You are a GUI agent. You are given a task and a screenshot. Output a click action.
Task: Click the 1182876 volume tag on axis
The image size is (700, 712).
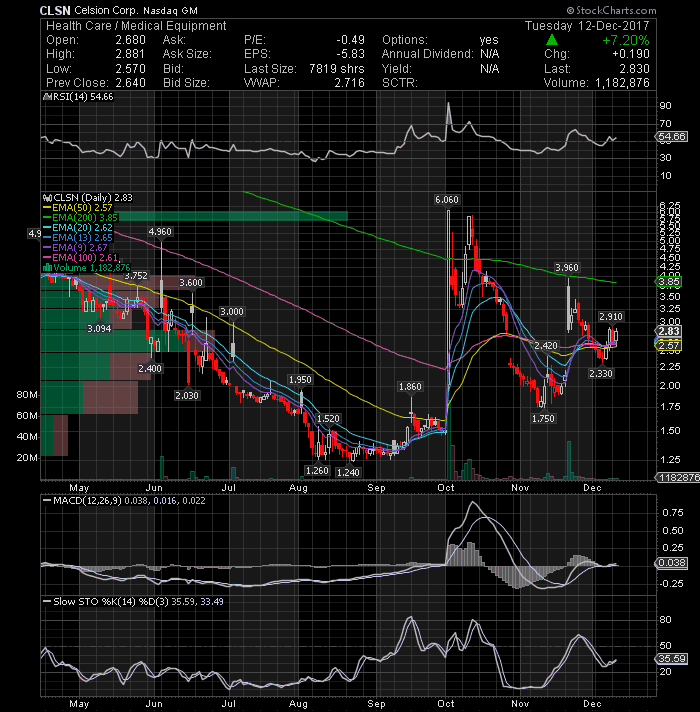tap(678, 478)
